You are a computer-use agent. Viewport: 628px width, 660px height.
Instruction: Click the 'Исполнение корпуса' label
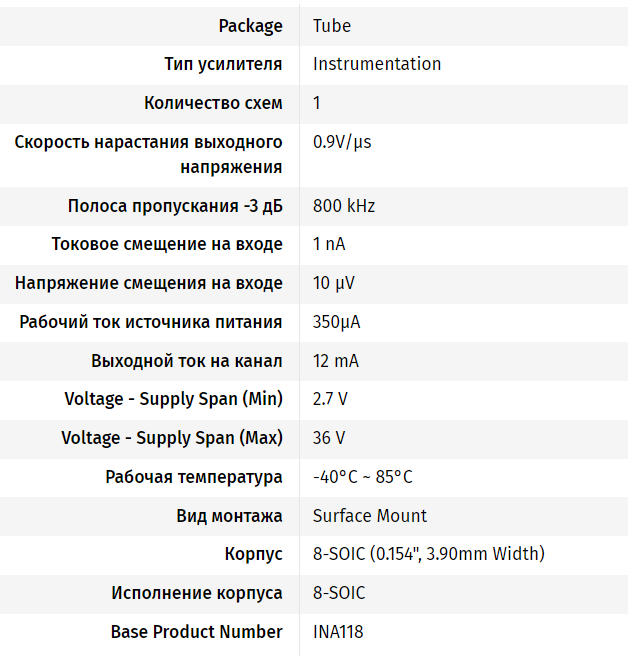click(x=197, y=593)
